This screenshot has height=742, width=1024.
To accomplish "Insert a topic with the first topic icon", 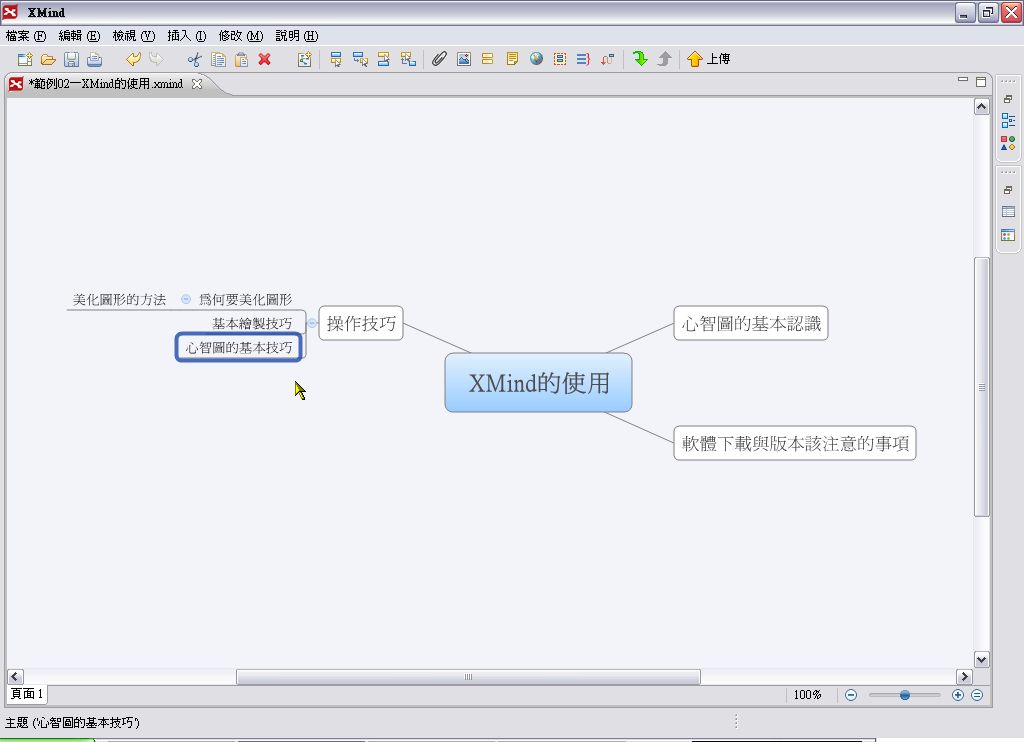I will 336,59.
